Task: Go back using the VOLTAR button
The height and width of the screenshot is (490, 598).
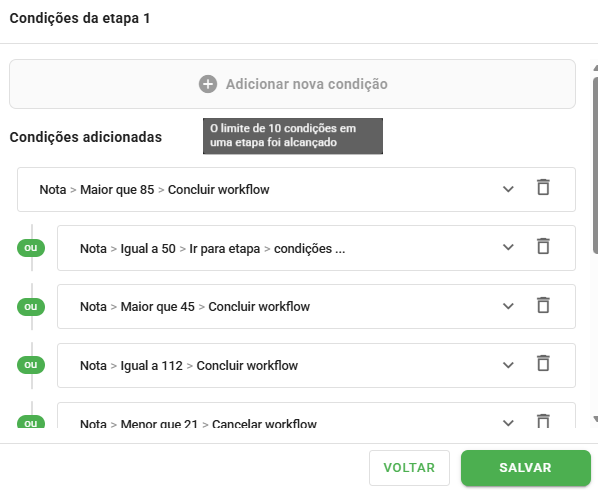Action: [x=409, y=468]
